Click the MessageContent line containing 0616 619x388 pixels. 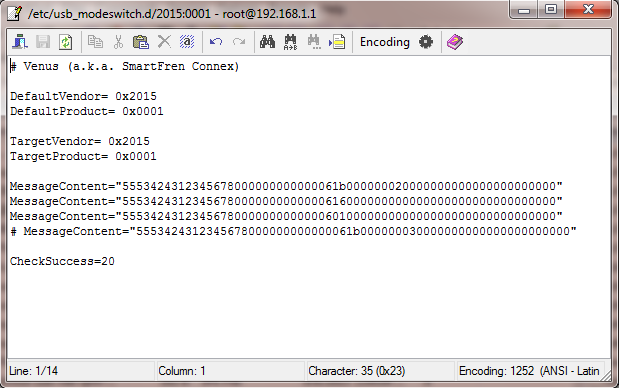click(x=286, y=201)
